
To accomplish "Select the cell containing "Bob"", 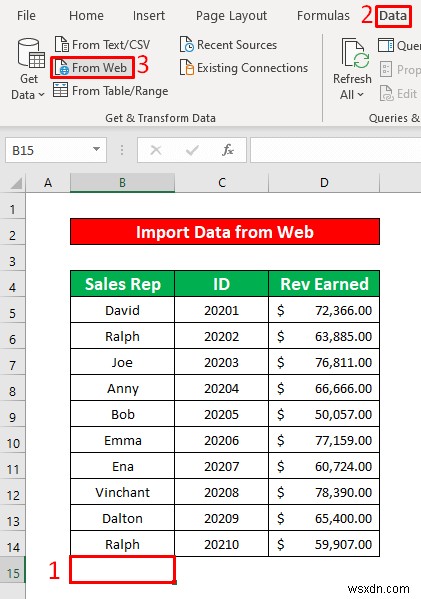I will [x=123, y=414].
